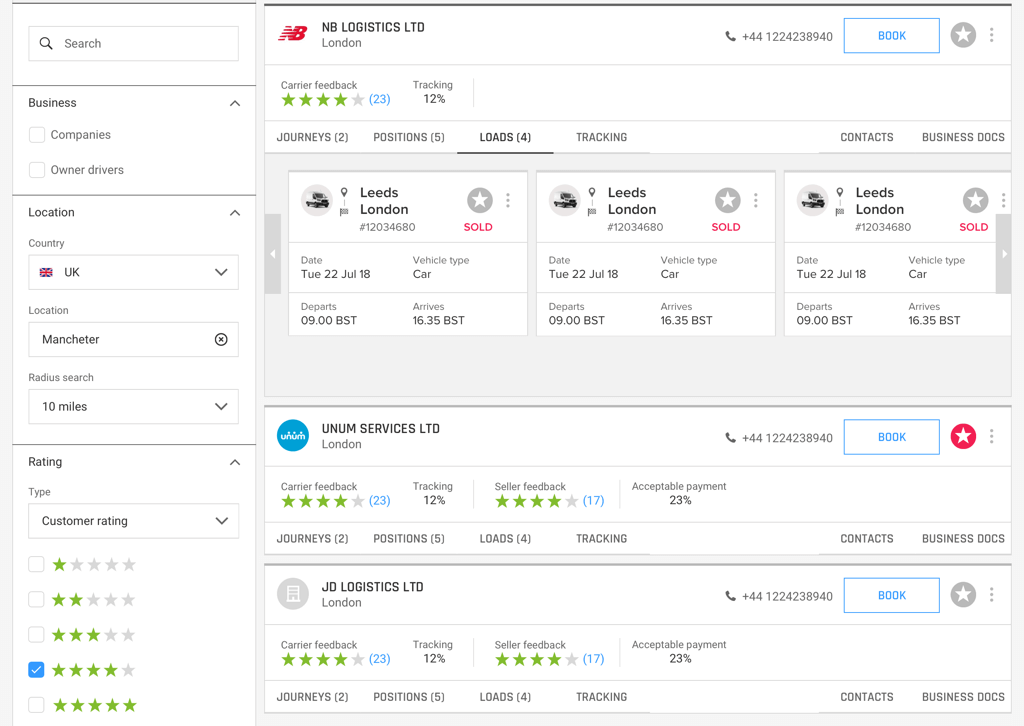Click first load card van thumbnail

coord(317,200)
